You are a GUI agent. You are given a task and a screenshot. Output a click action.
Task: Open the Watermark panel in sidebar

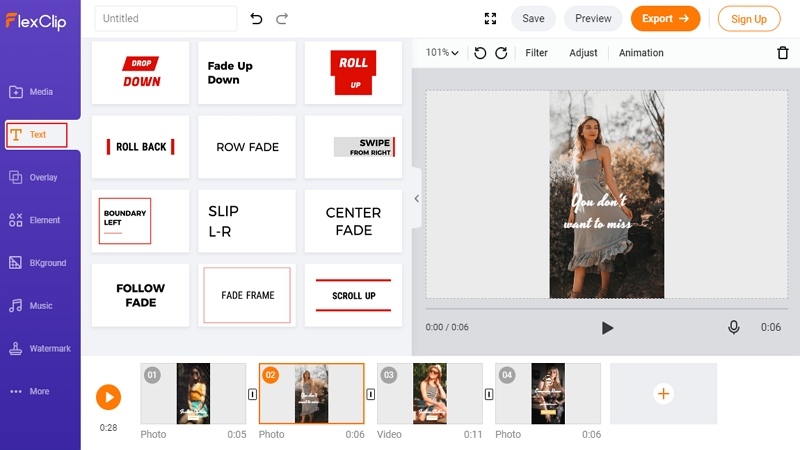coord(40,348)
